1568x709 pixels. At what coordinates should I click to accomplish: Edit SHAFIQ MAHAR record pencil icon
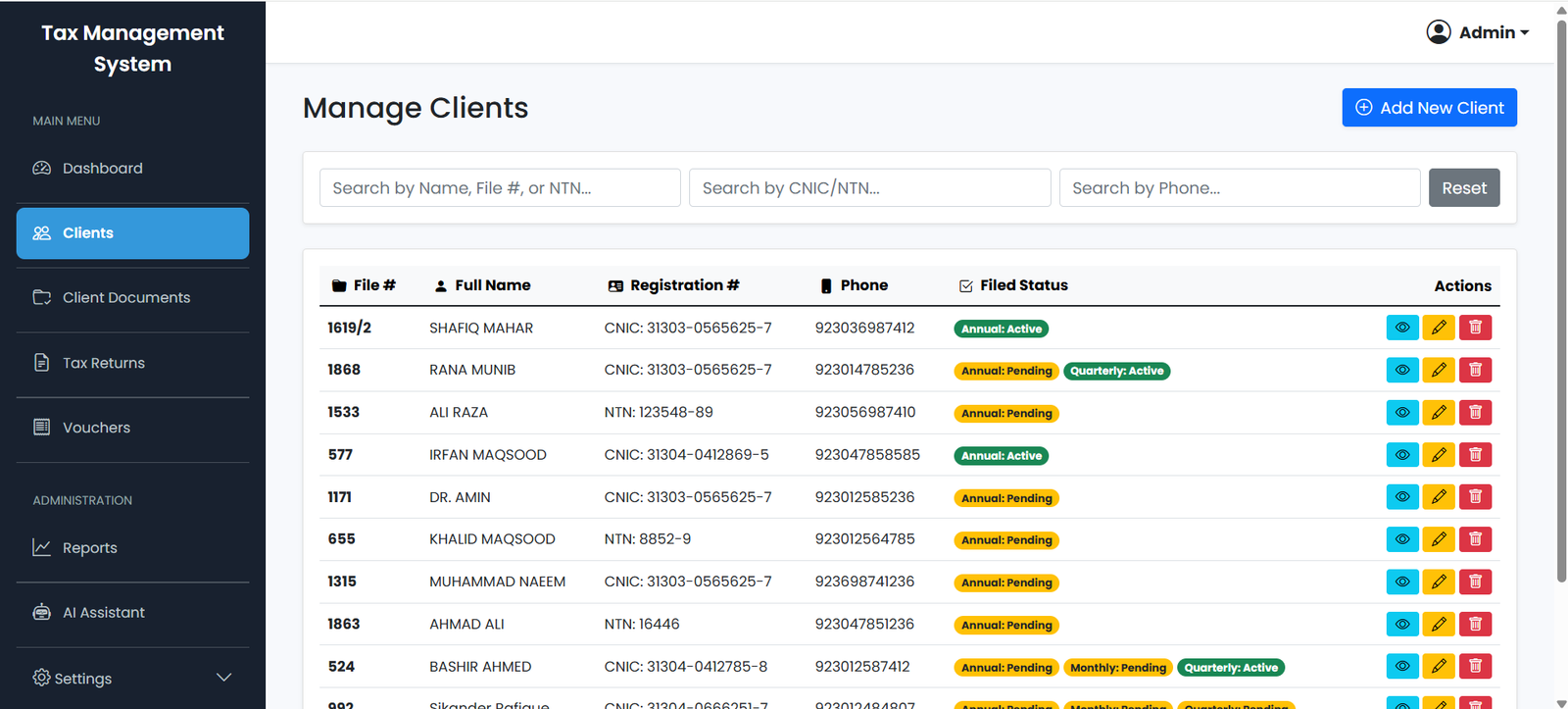point(1439,328)
